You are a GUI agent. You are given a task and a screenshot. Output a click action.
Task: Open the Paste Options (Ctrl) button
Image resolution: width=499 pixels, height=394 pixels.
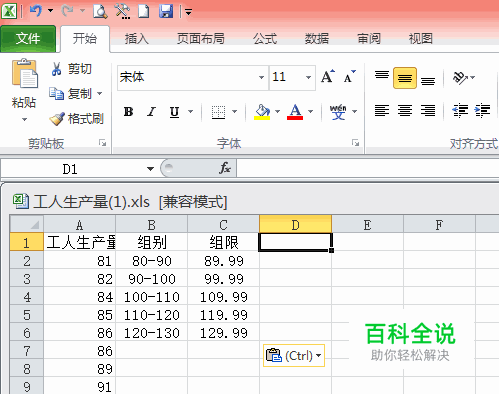pos(294,355)
